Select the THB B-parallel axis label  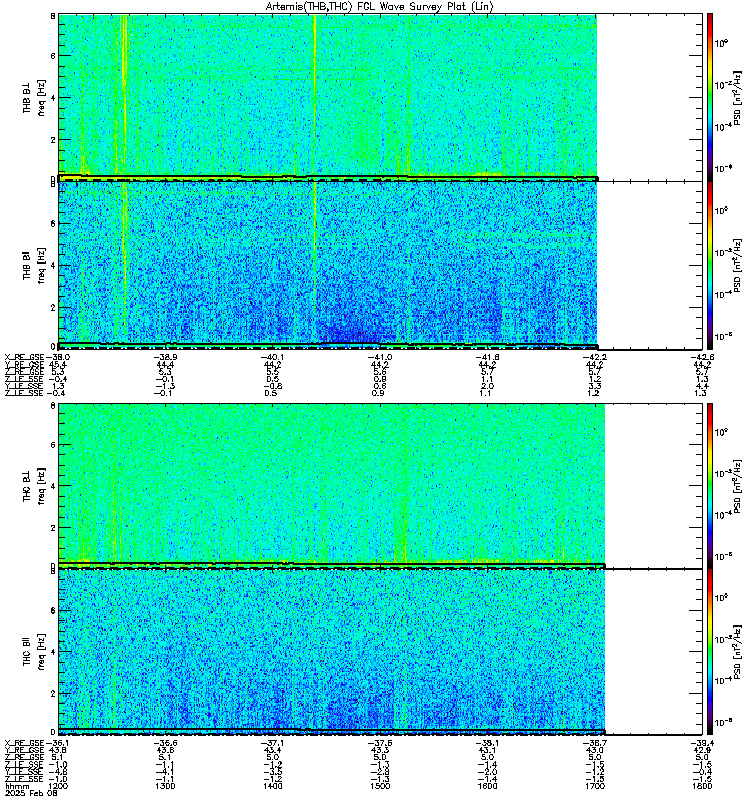pyautogui.click(x=27, y=265)
